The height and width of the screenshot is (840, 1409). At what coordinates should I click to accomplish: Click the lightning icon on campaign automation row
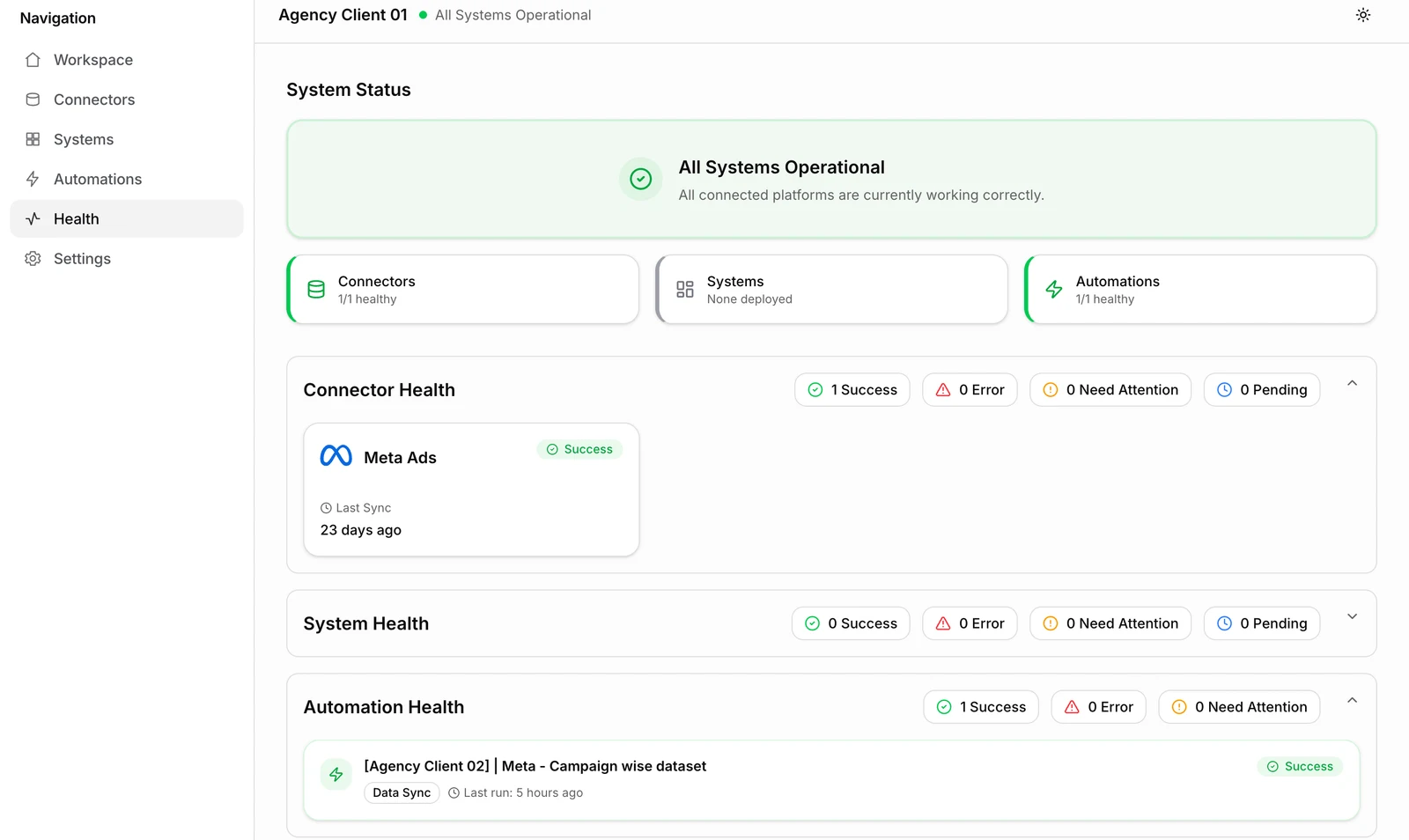[x=336, y=775]
